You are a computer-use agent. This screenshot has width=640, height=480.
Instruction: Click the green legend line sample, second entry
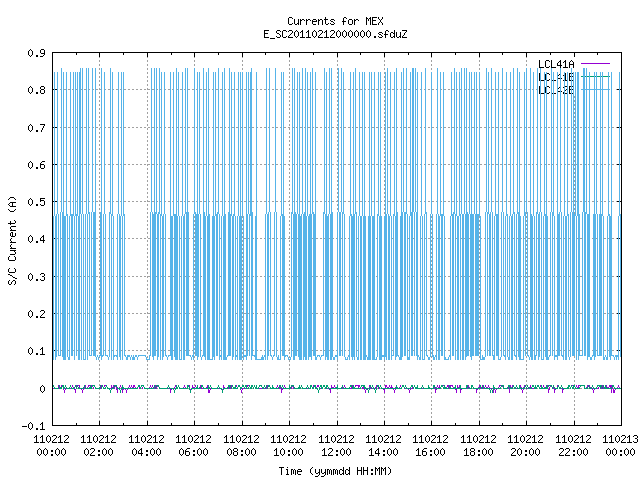coord(595,76)
